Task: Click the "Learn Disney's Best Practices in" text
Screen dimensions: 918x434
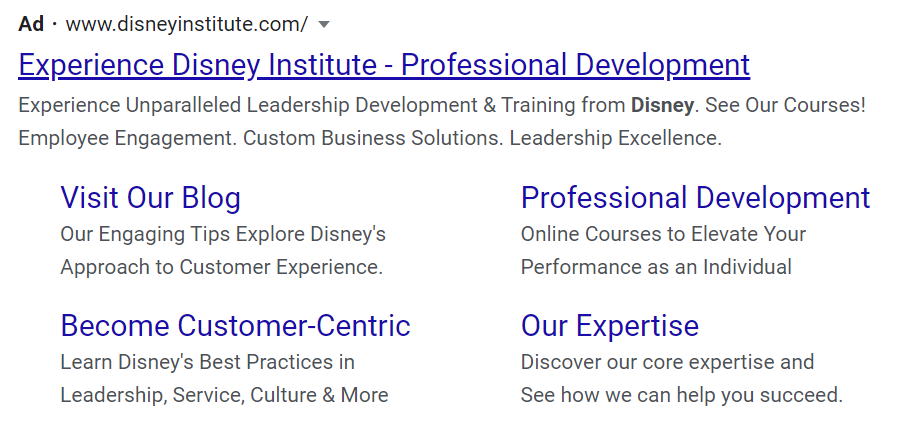Action: coord(207,362)
